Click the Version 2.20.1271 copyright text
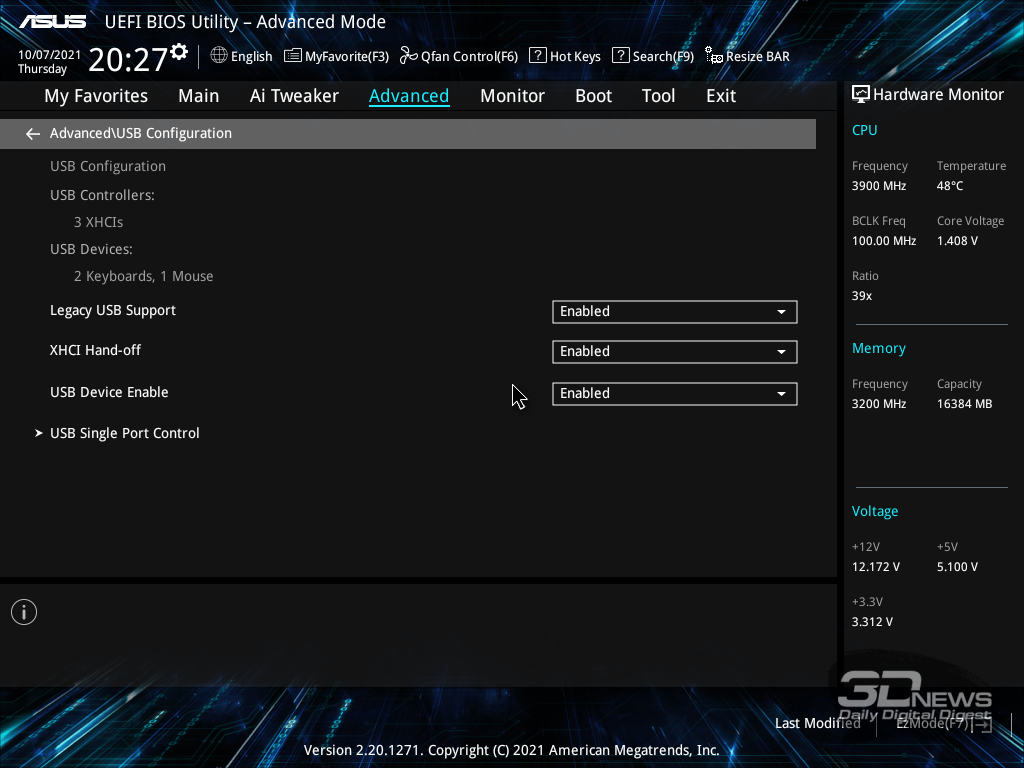1024x768 pixels. tap(511, 750)
